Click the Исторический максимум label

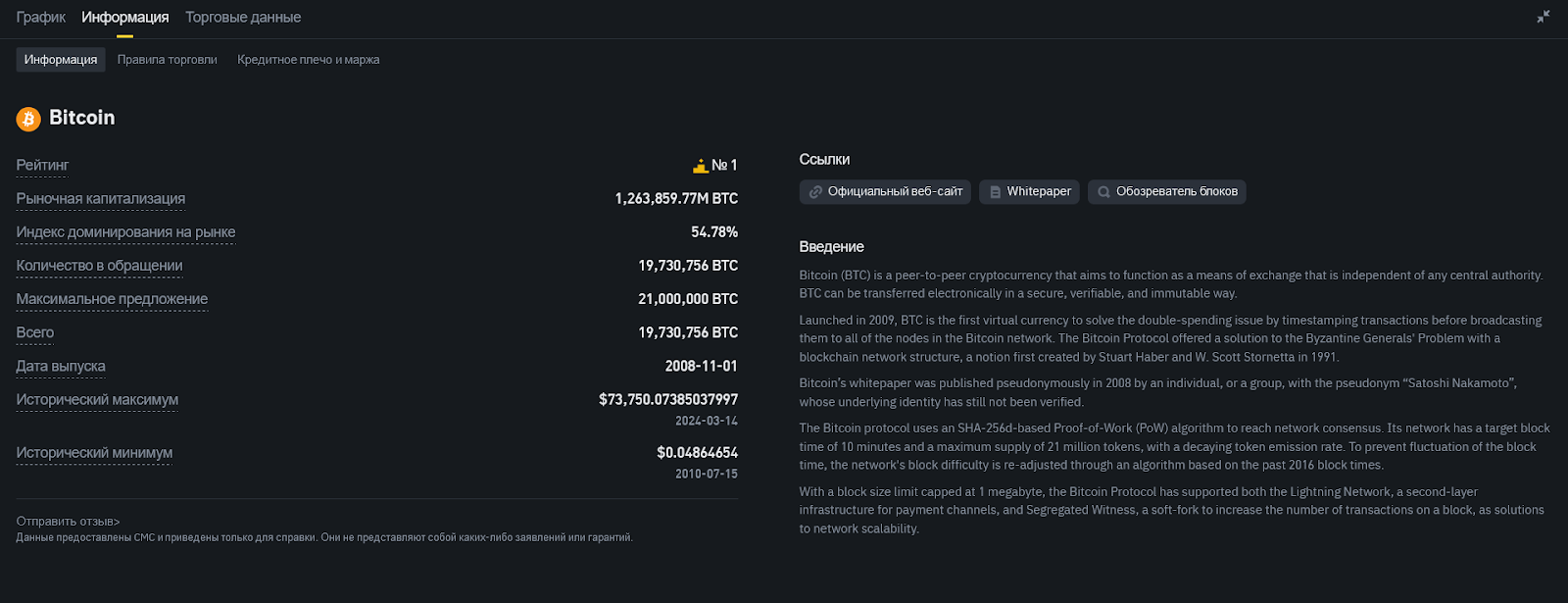(x=97, y=399)
